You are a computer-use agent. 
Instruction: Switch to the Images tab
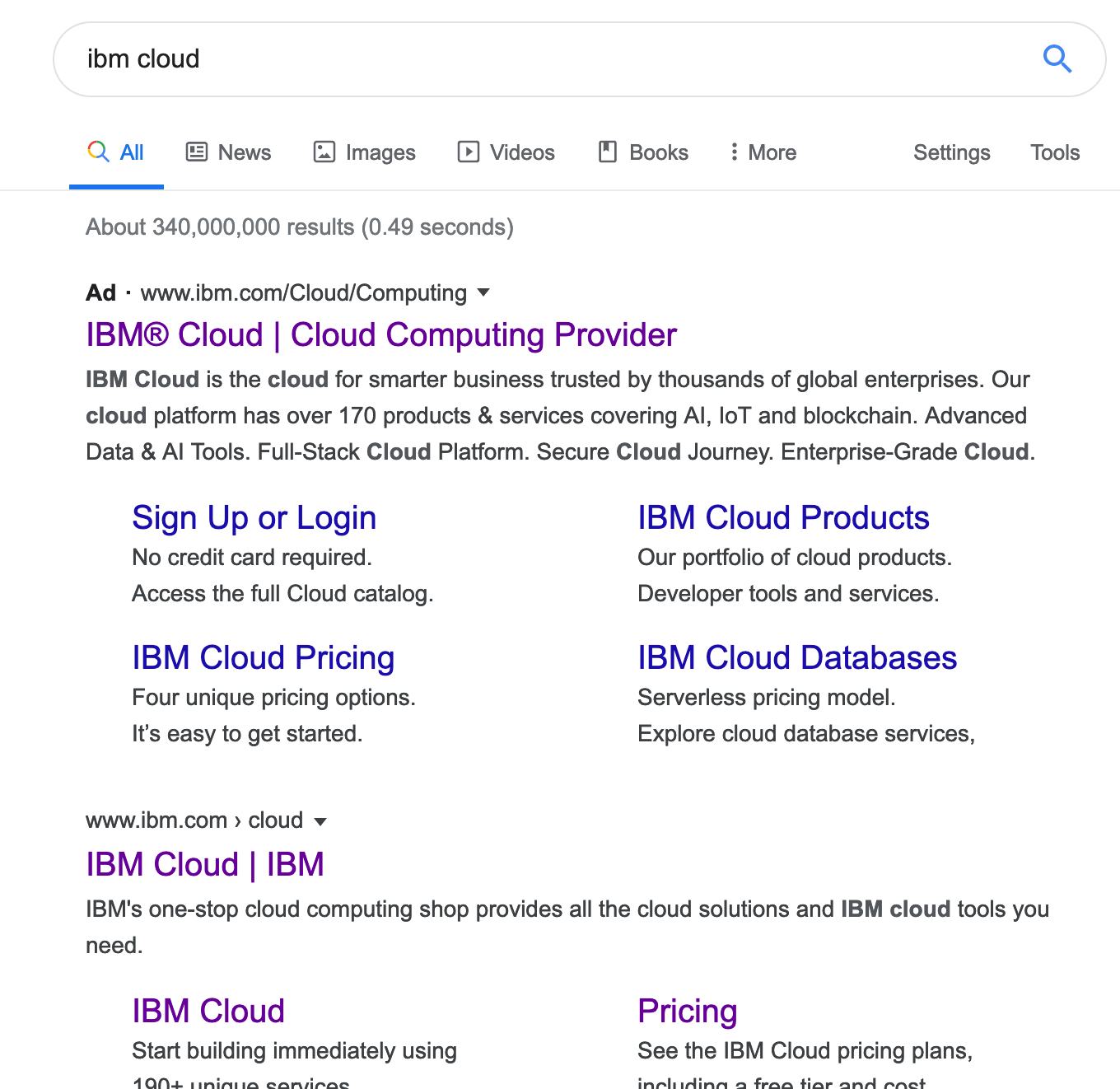coord(365,152)
